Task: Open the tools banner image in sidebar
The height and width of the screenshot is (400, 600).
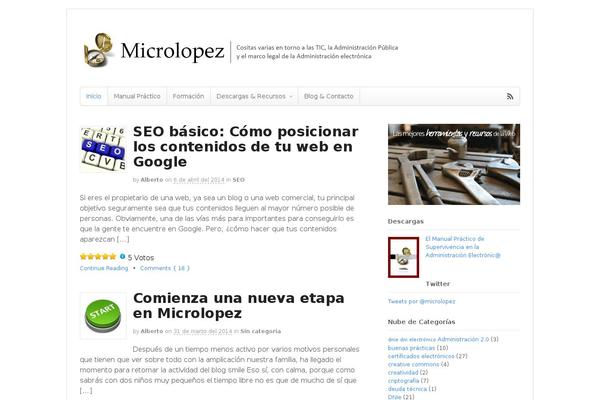Action: point(454,164)
